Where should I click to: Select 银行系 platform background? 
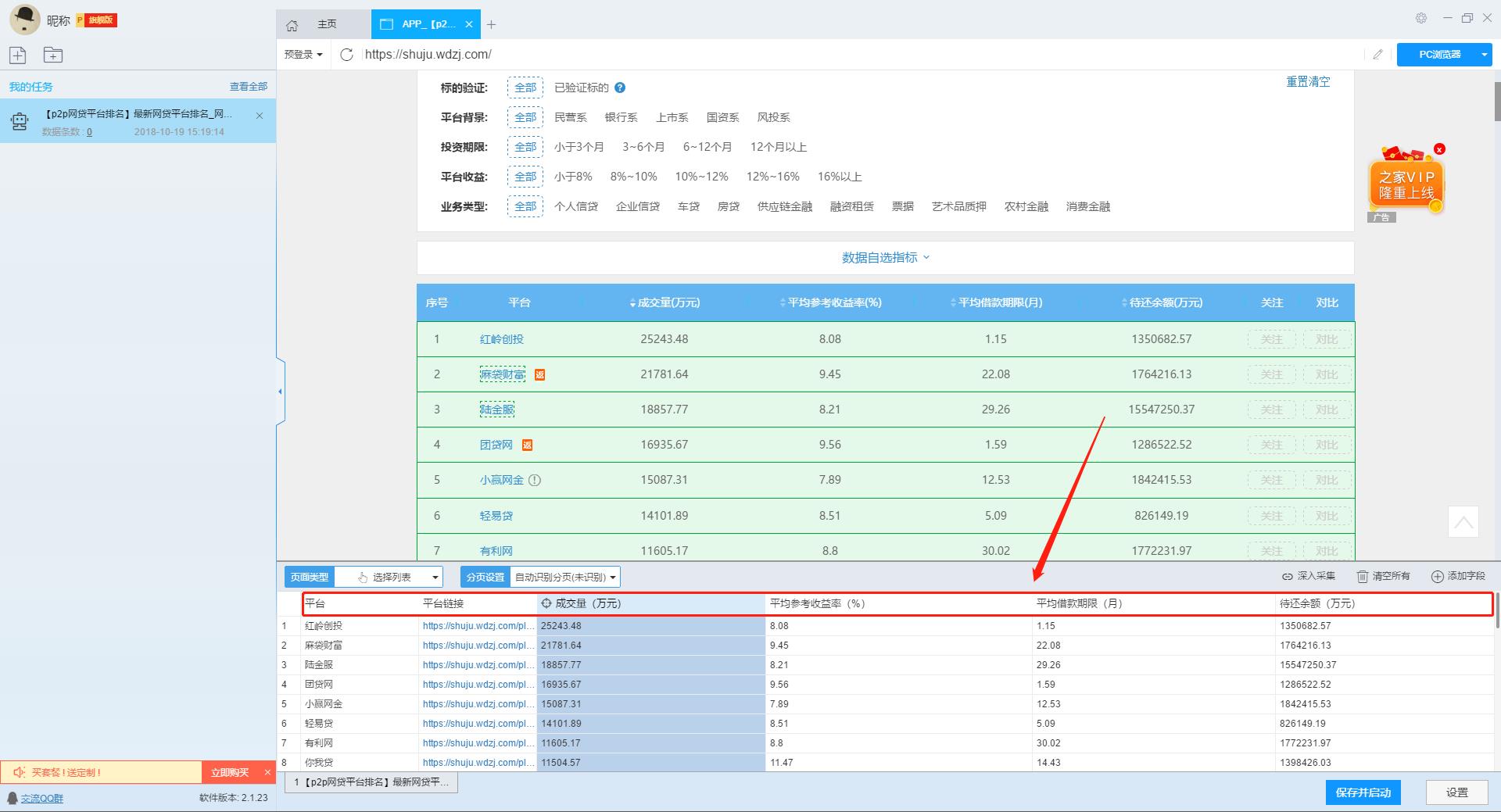point(622,117)
